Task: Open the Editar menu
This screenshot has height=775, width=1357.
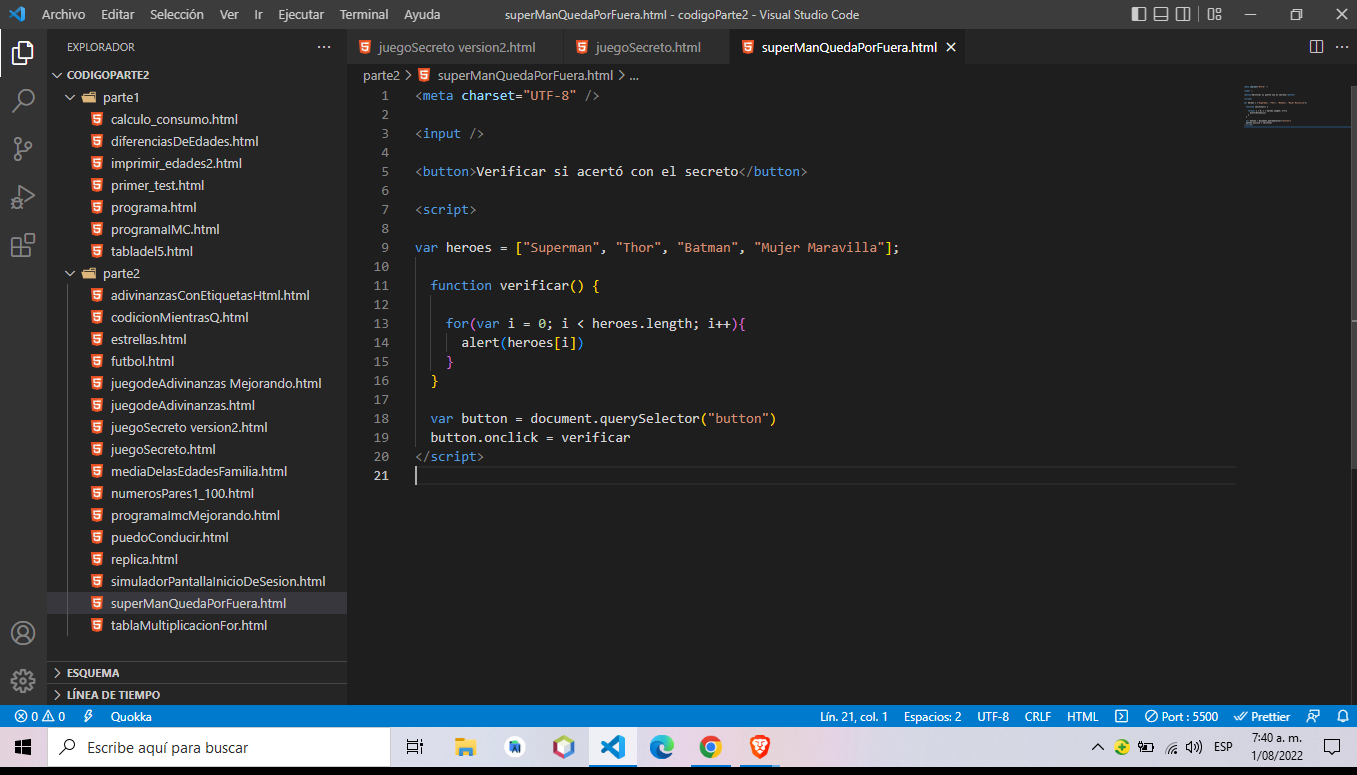Action: point(118,15)
